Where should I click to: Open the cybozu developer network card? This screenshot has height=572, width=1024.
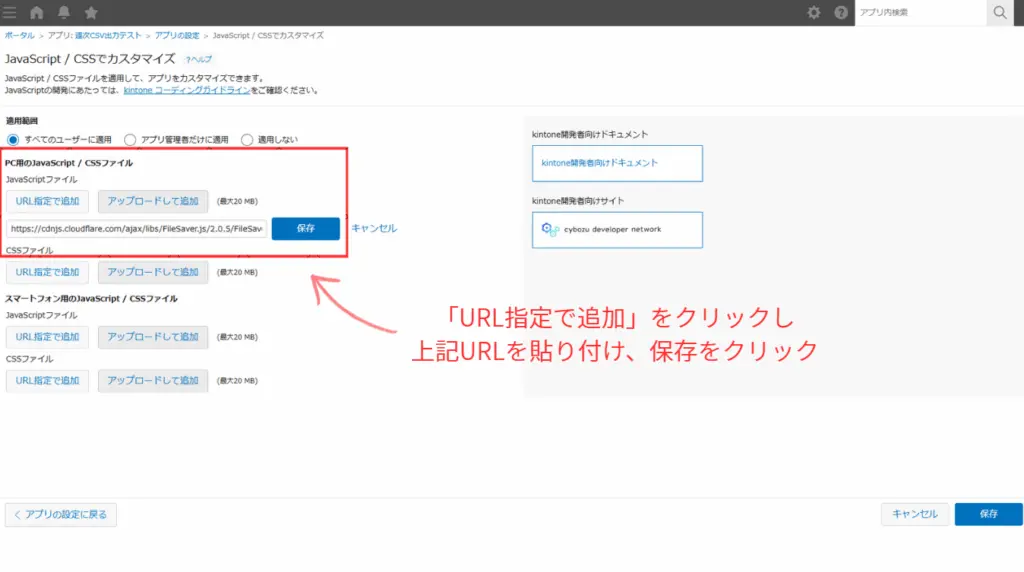click(617, 230)
